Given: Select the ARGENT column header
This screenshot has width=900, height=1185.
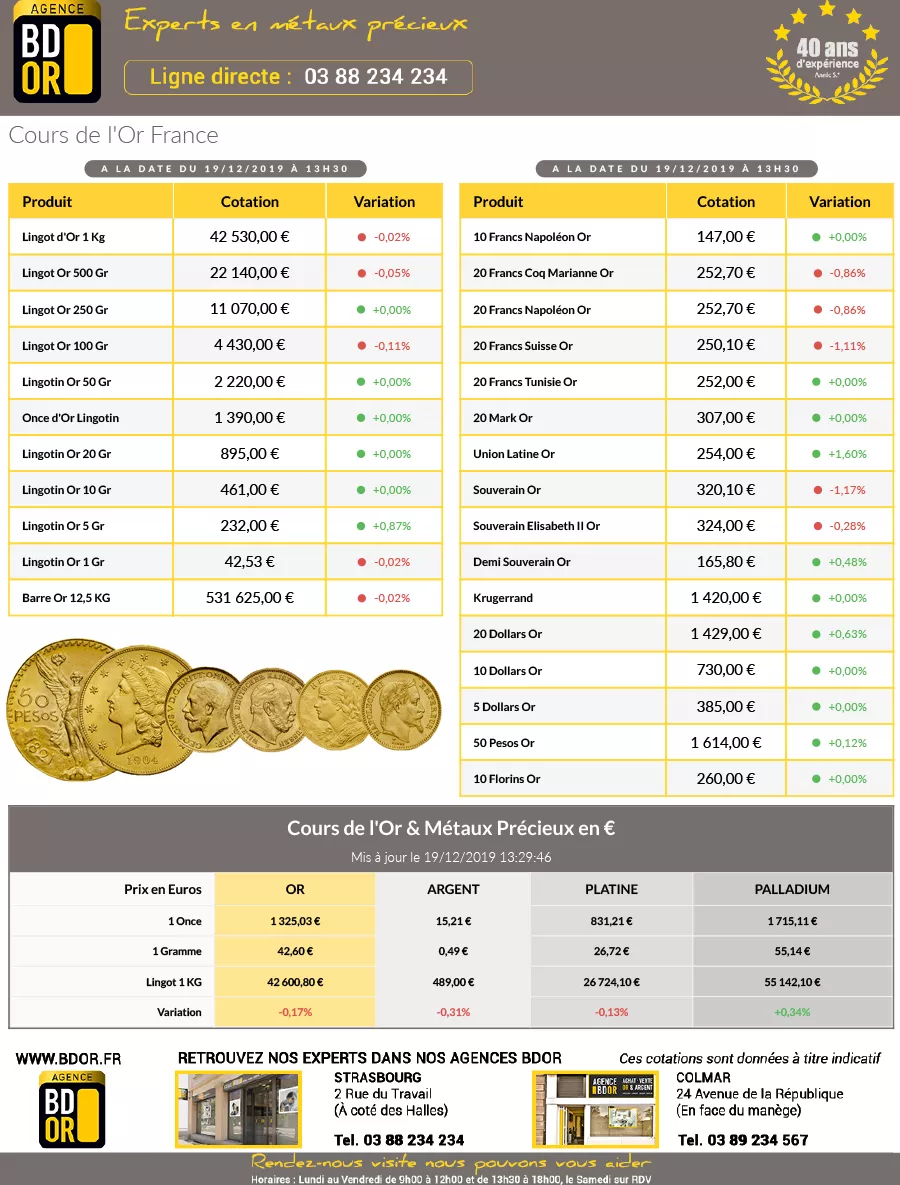Looking at the screenshot, I should (453, 889).
